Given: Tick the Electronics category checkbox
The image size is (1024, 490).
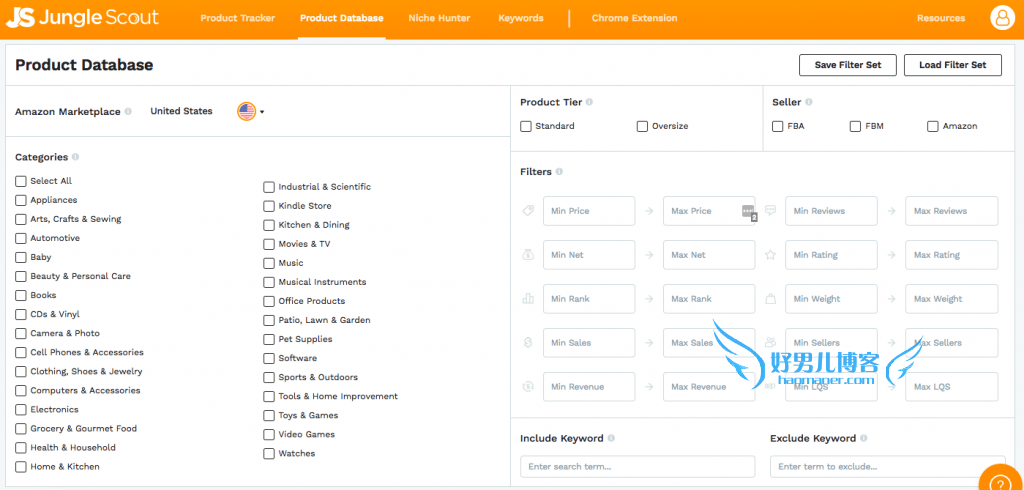Looking at the screenshot, I should pos(21,410).
